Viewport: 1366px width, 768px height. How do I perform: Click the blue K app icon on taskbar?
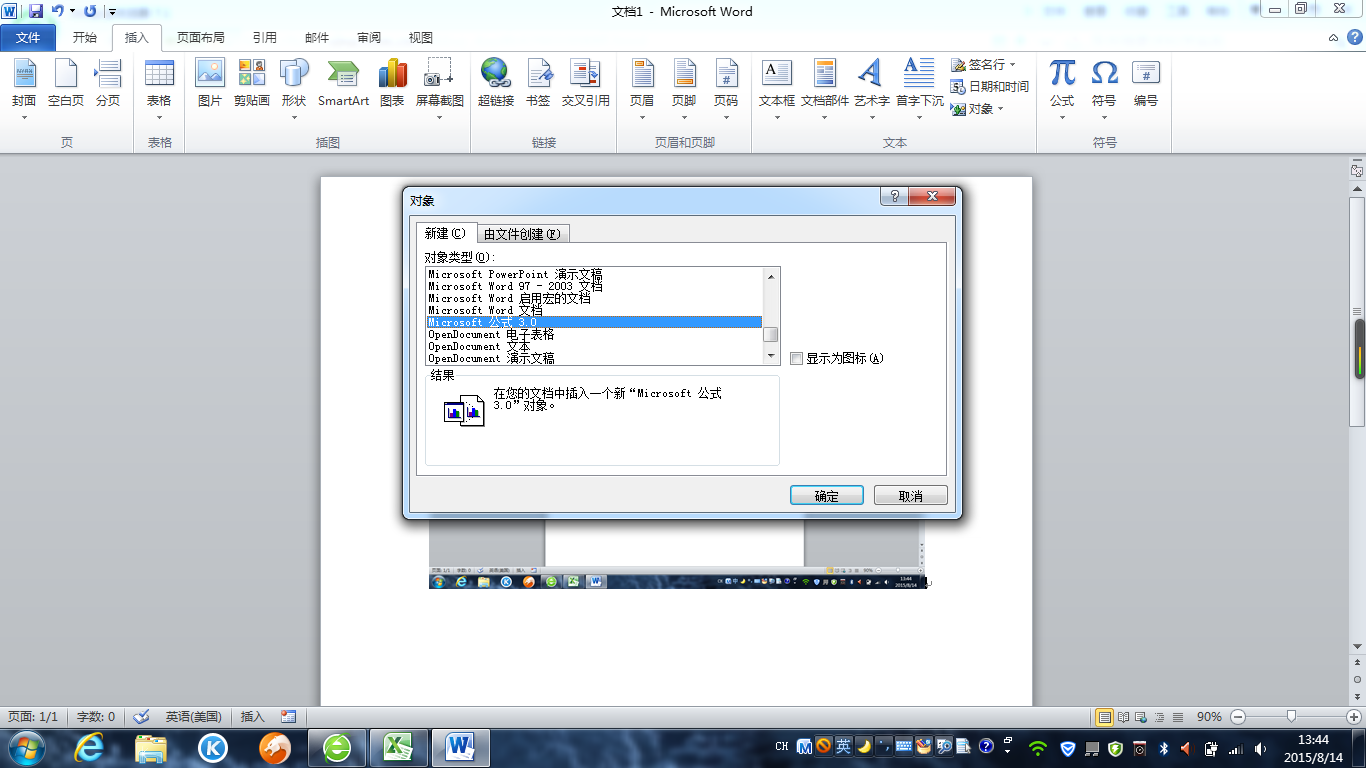pos(213,747)
